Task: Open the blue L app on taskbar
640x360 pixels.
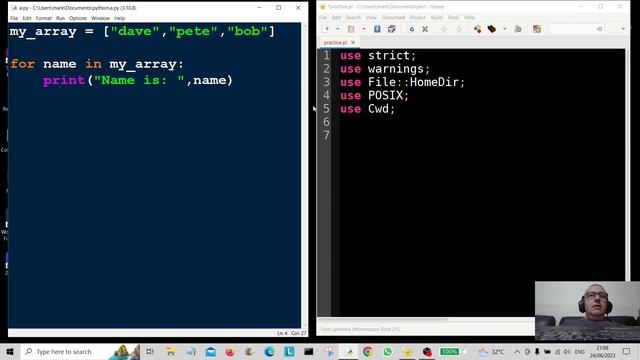Action: pos(289,351)
